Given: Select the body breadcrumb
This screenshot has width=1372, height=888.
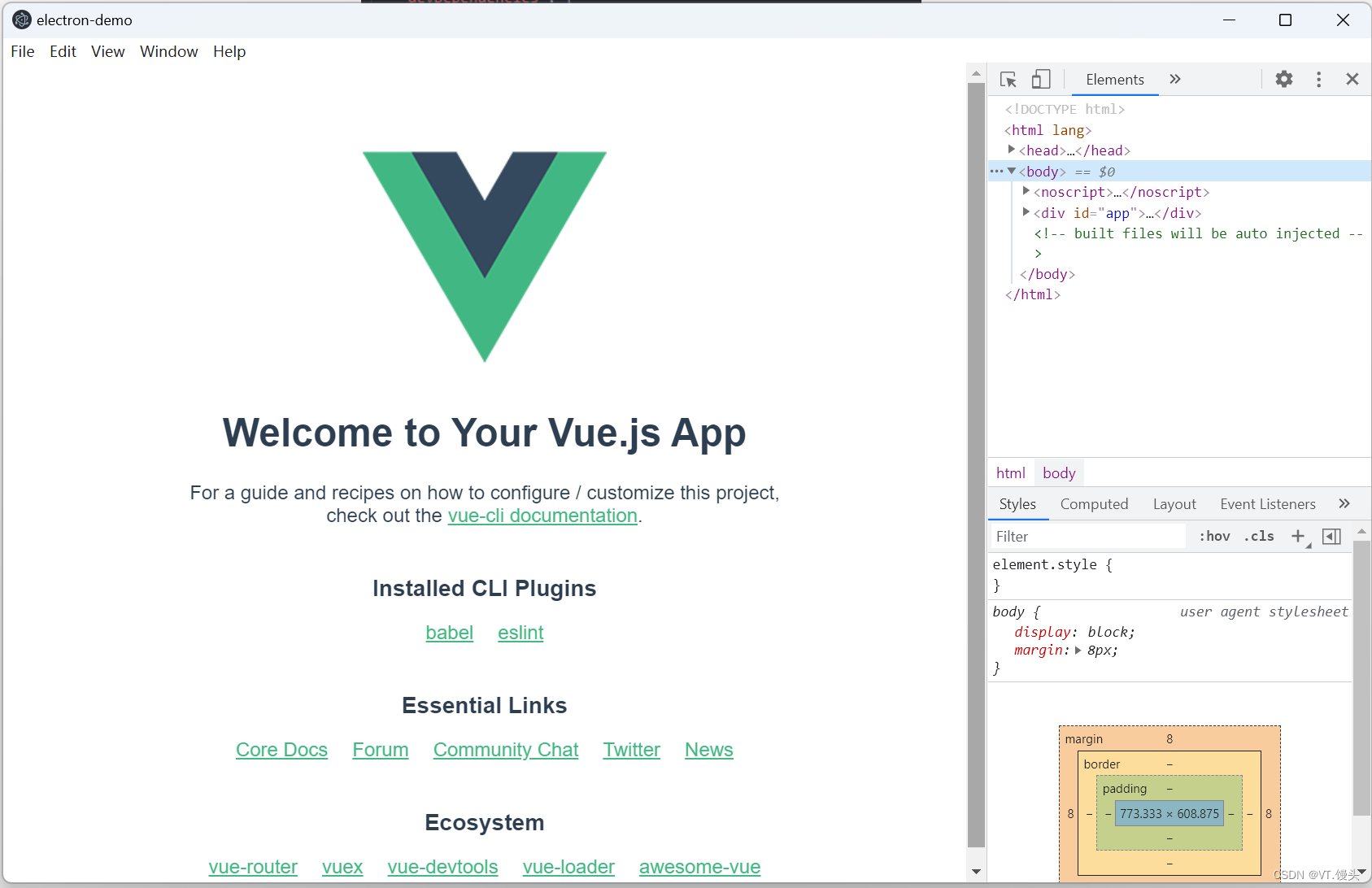Looking at the screenshot, I should click(1059, 473).
